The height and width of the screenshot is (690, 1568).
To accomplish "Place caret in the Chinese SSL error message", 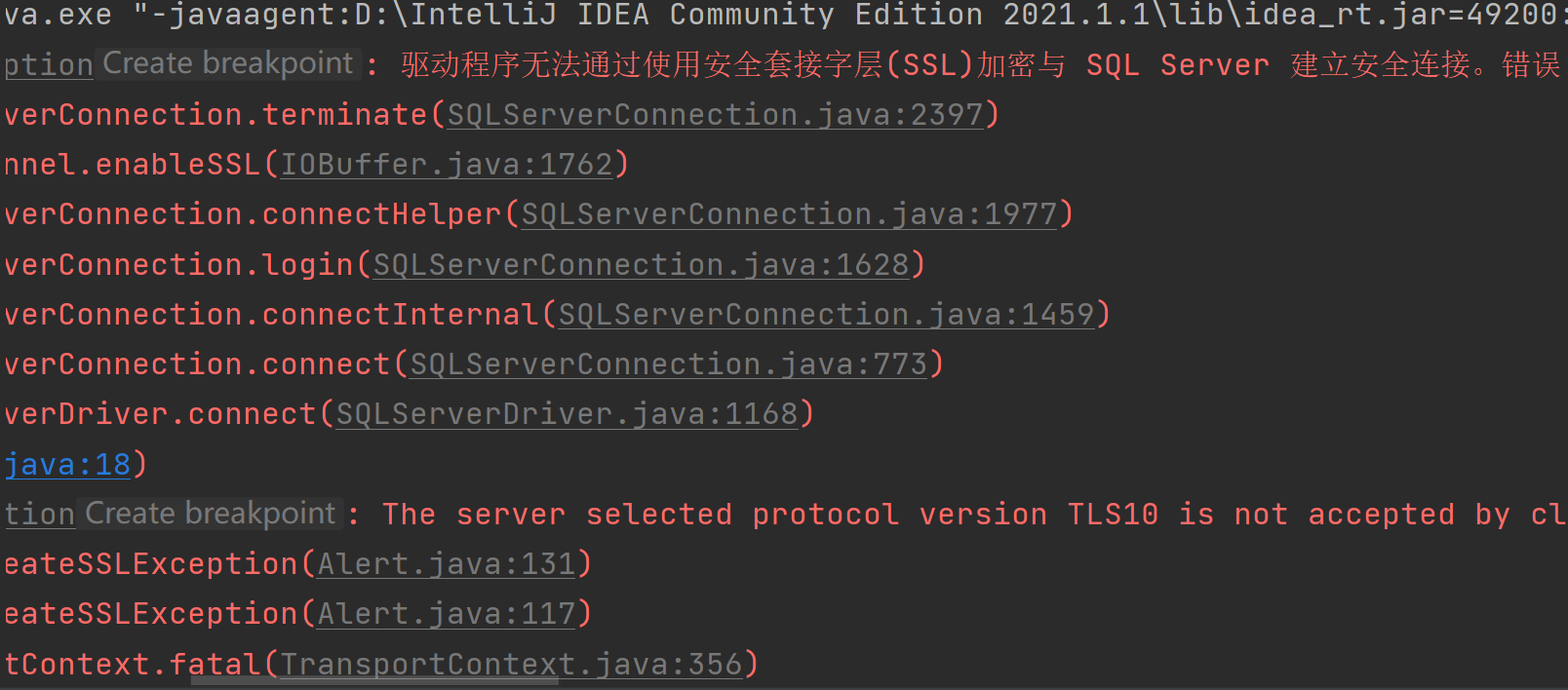I will pos(980,65).
